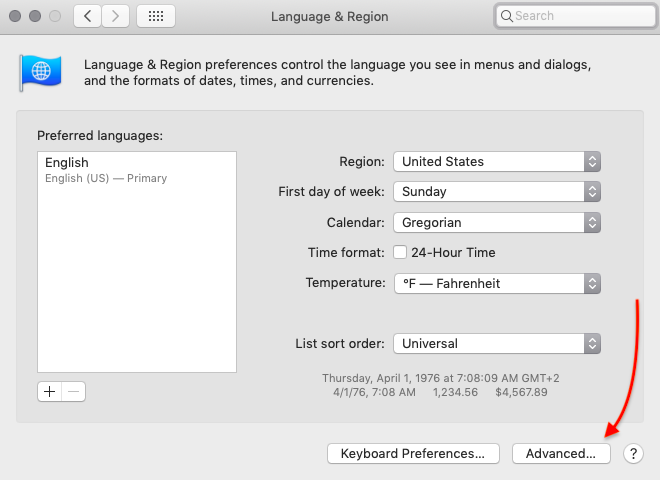Remove language with the minus button
660x480 pixels.
[73, 391]
